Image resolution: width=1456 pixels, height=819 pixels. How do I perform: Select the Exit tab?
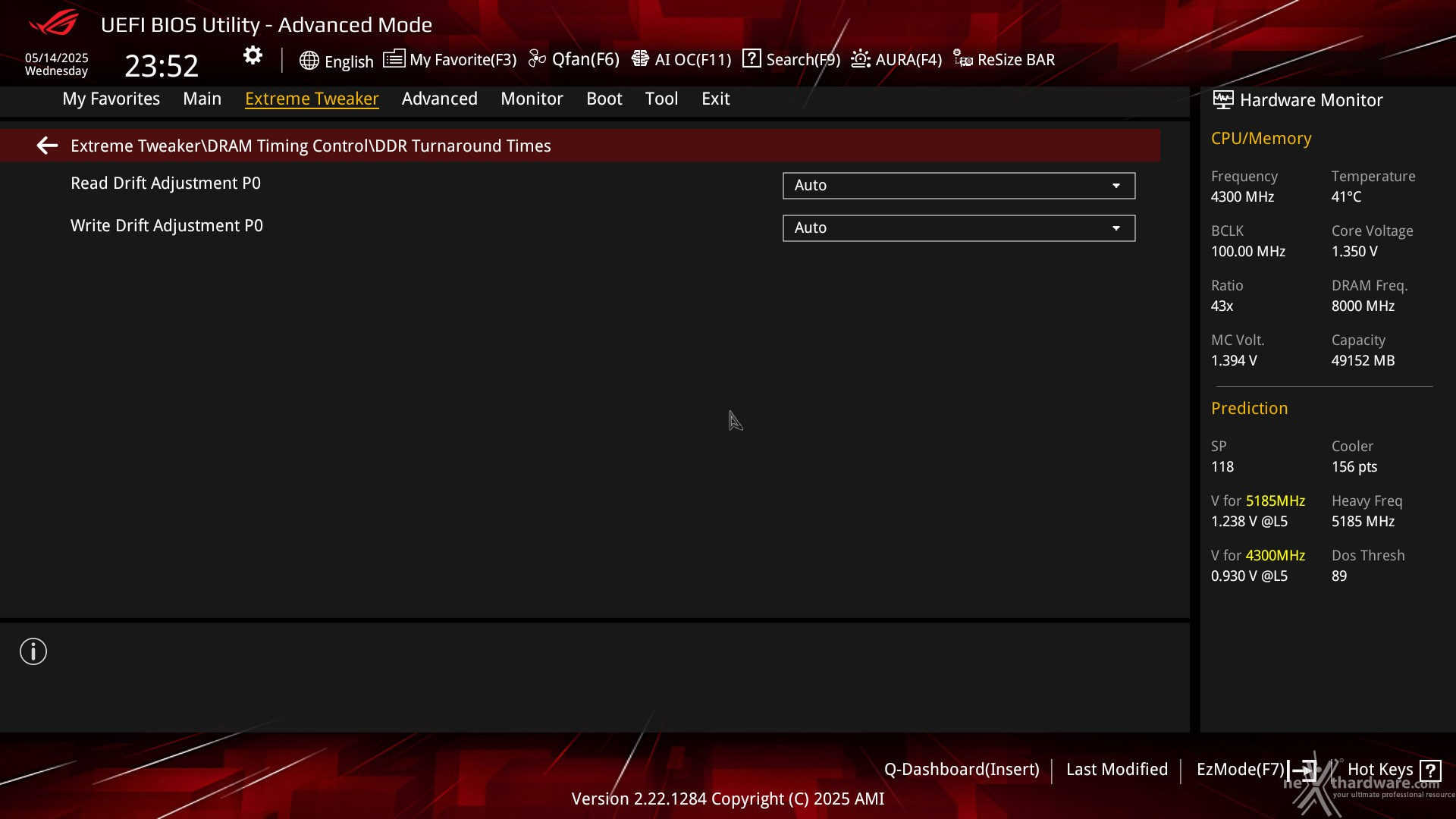tap(716, 99)
